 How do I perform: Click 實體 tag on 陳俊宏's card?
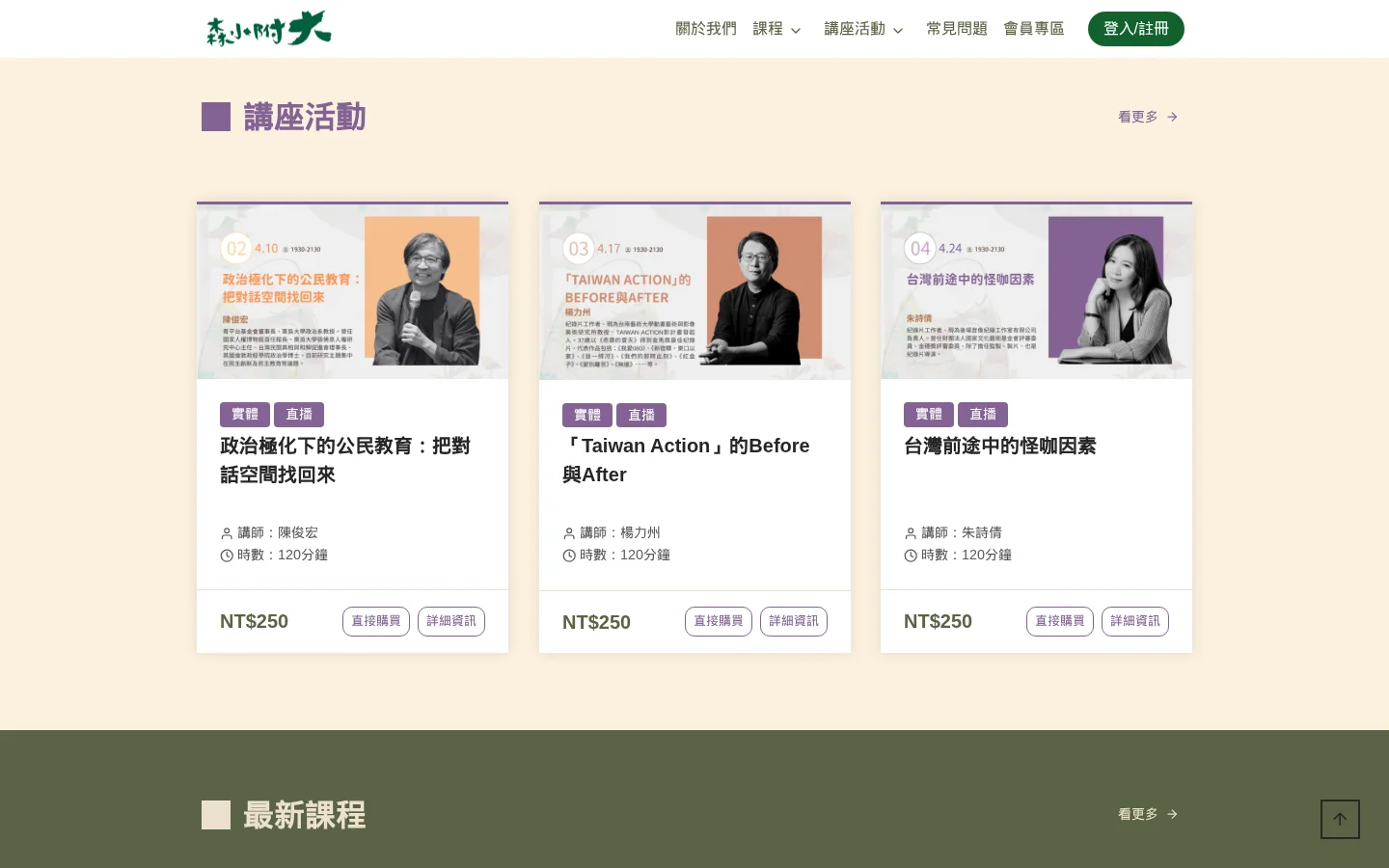[245, 415]
